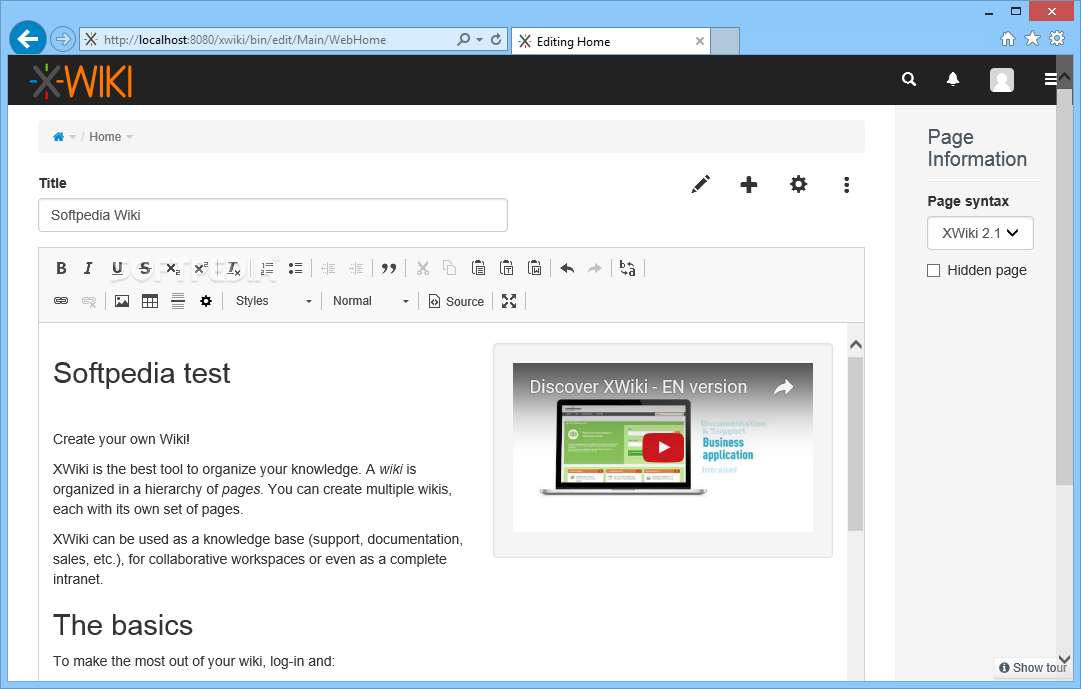This screenshot has width=1081, height=689.
Task: Select the Editing Home browser tab
Action: pyautogui.click(x=611, y=41)
